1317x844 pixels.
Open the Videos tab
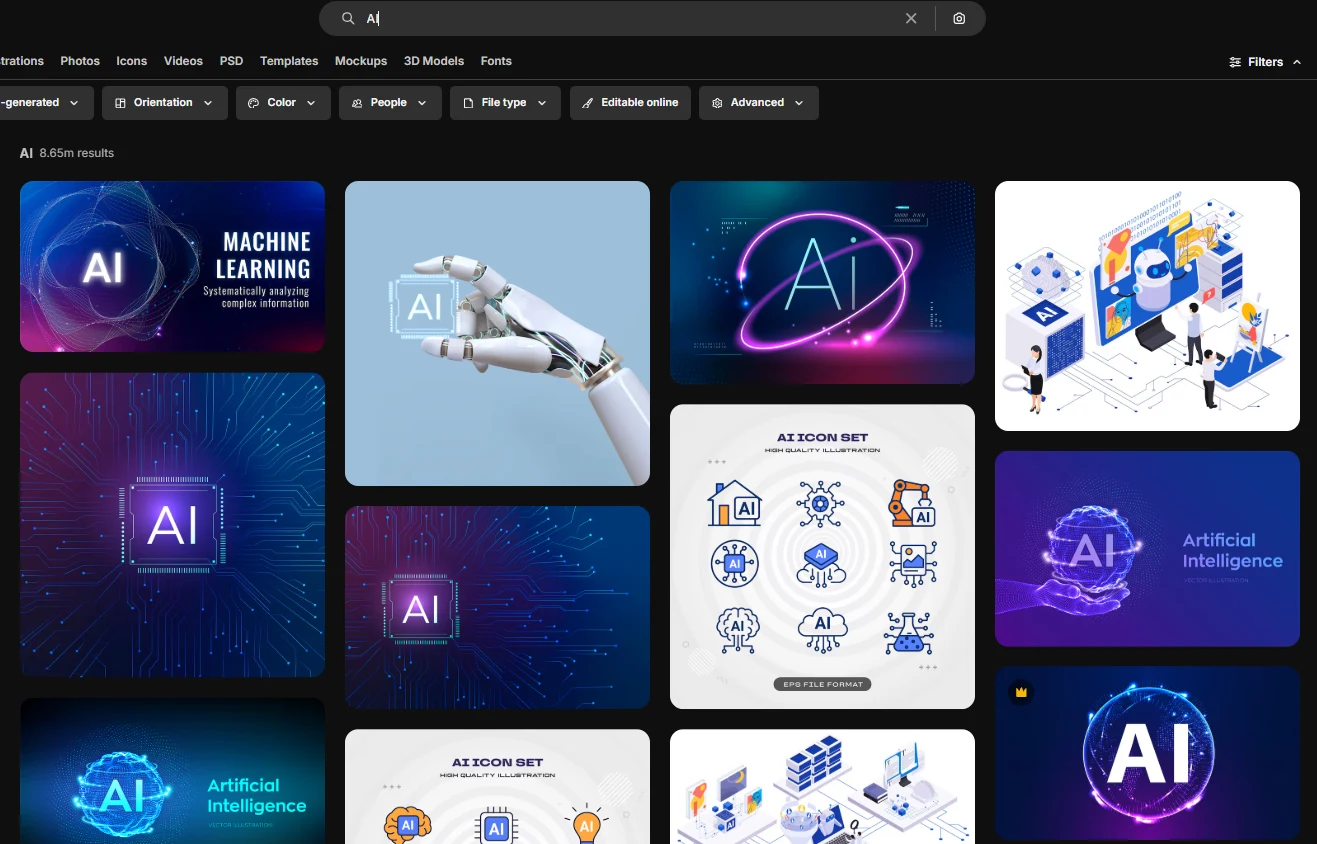click(x=183, y=61)
